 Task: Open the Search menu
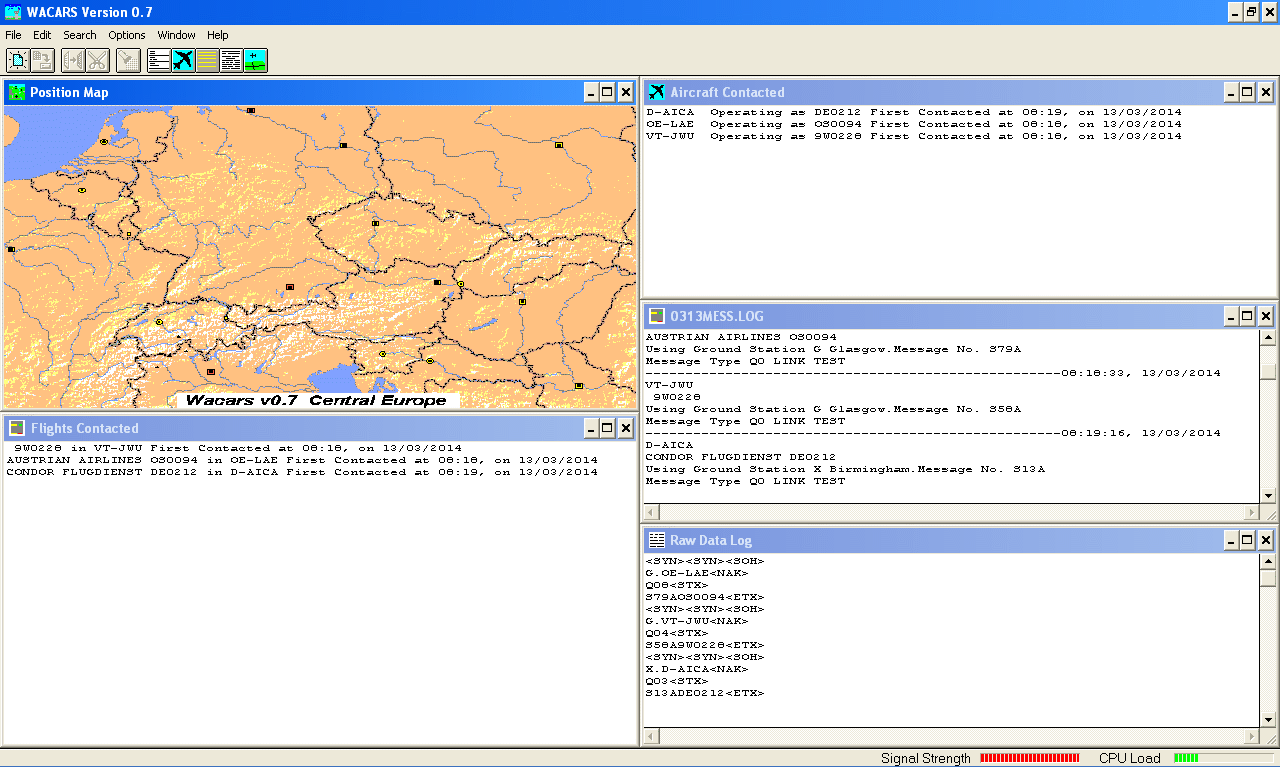coord(80,35)
